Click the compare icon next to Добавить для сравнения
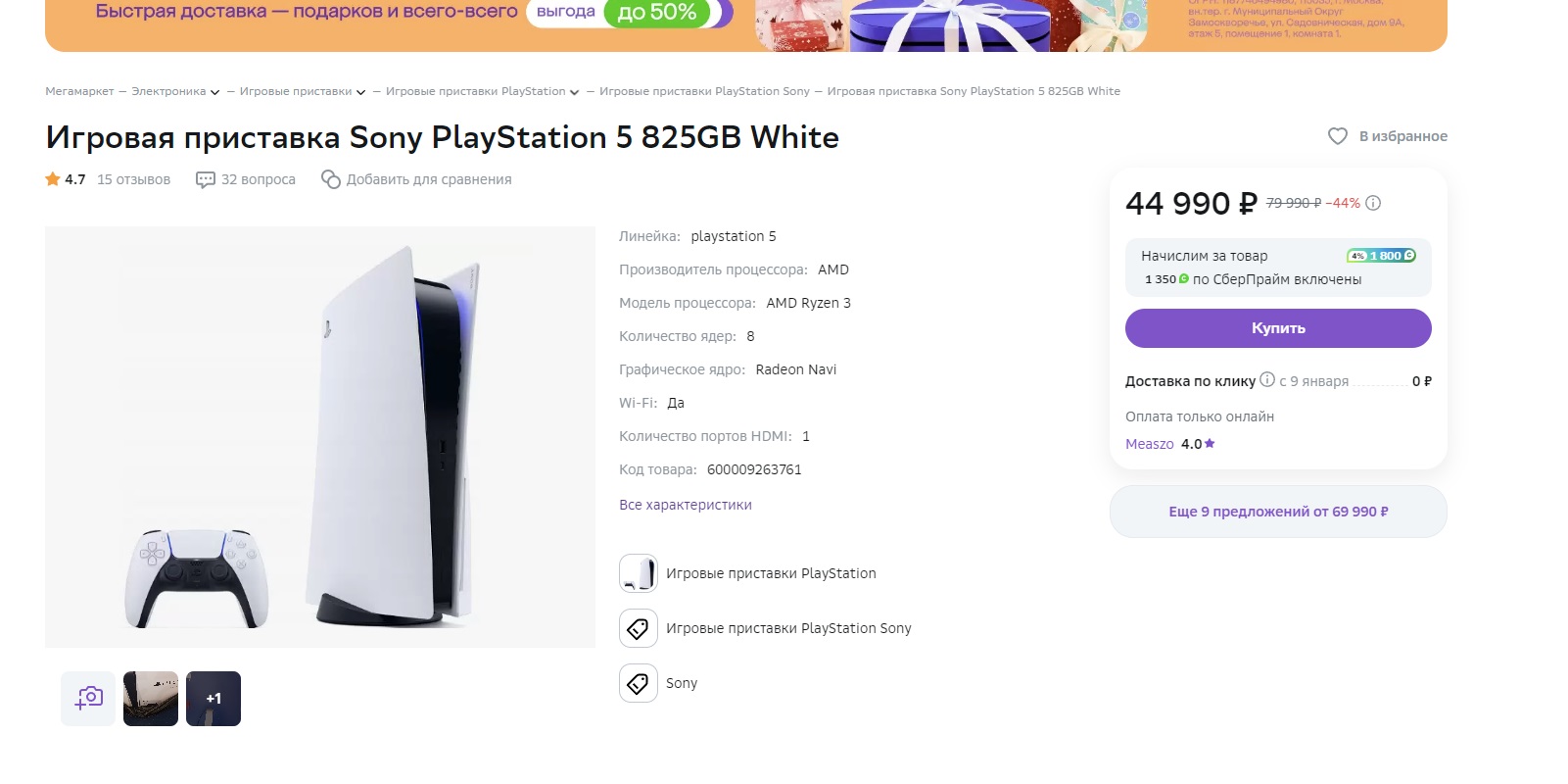Viewport: 1568px width, 784px height. click(x=331, y=179)
